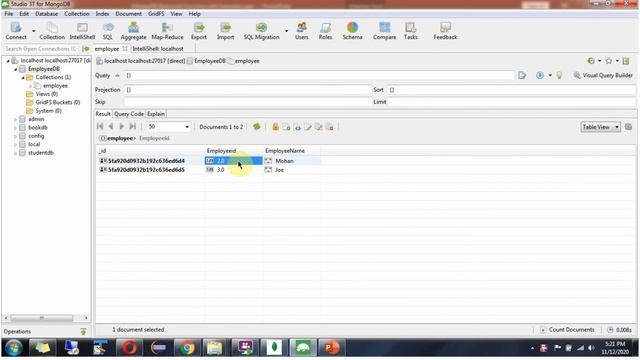Go to first page of results
The width and height of the screenshot is (640, 360).
(100, 127)
